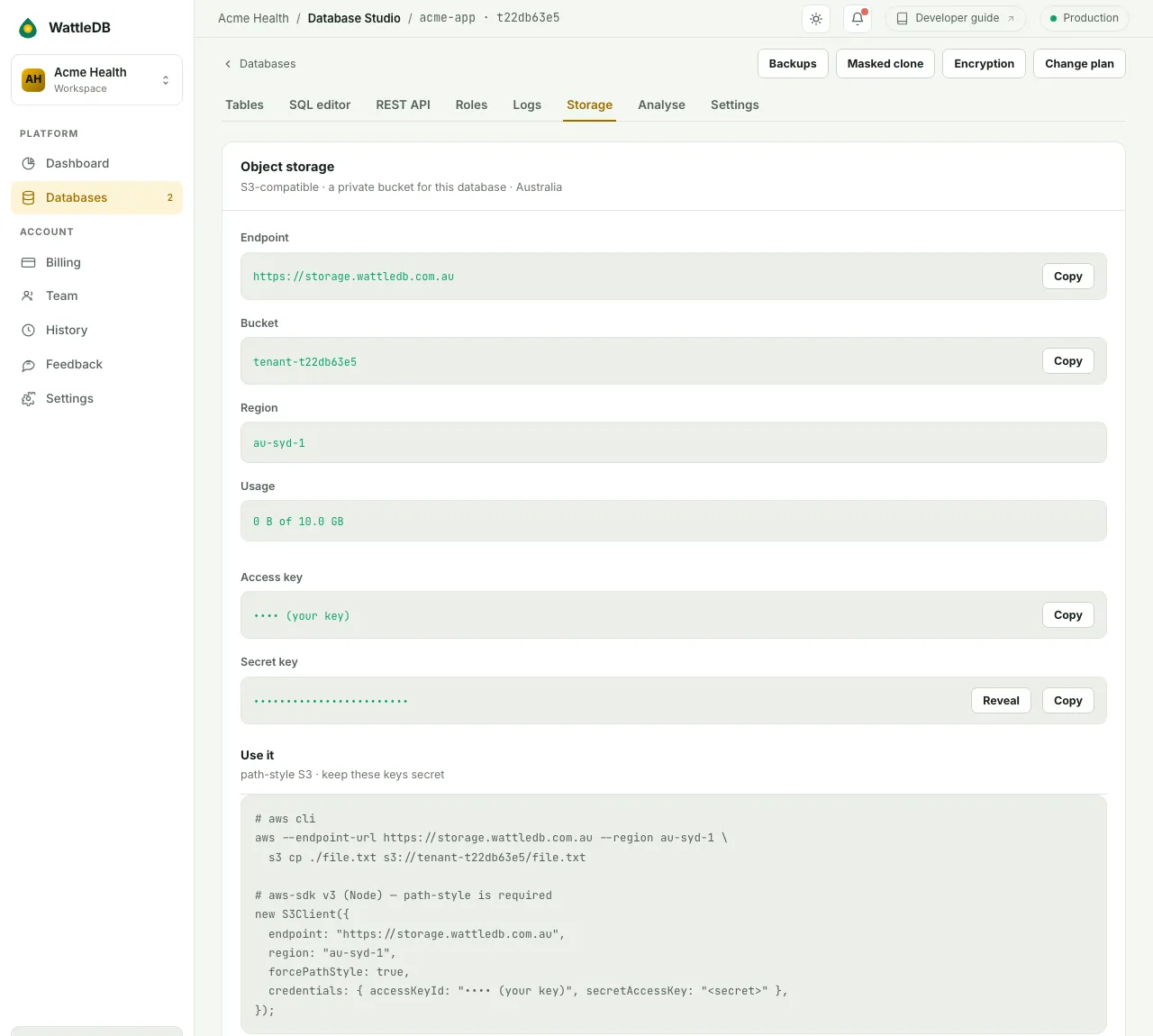Toggle the light/dark theme sun icon
The height and width of the screenshot is (1036, 1153).
816,18
